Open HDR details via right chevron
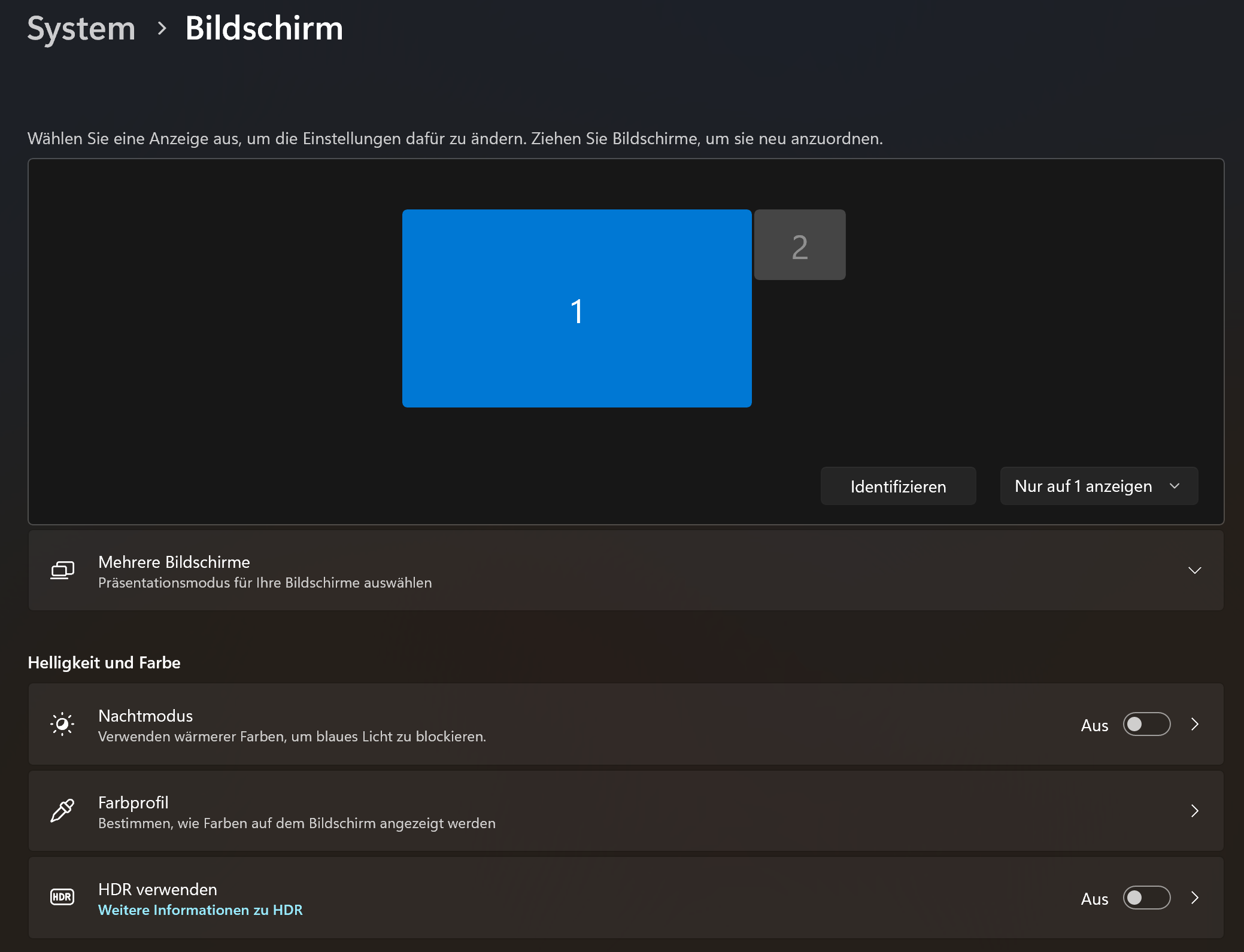 pyautogui.click(x=1195, y=898)
